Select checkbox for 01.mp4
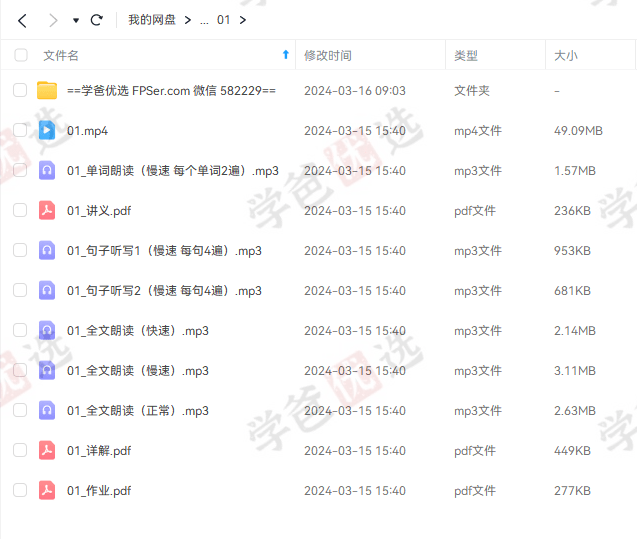 [20, 130]
